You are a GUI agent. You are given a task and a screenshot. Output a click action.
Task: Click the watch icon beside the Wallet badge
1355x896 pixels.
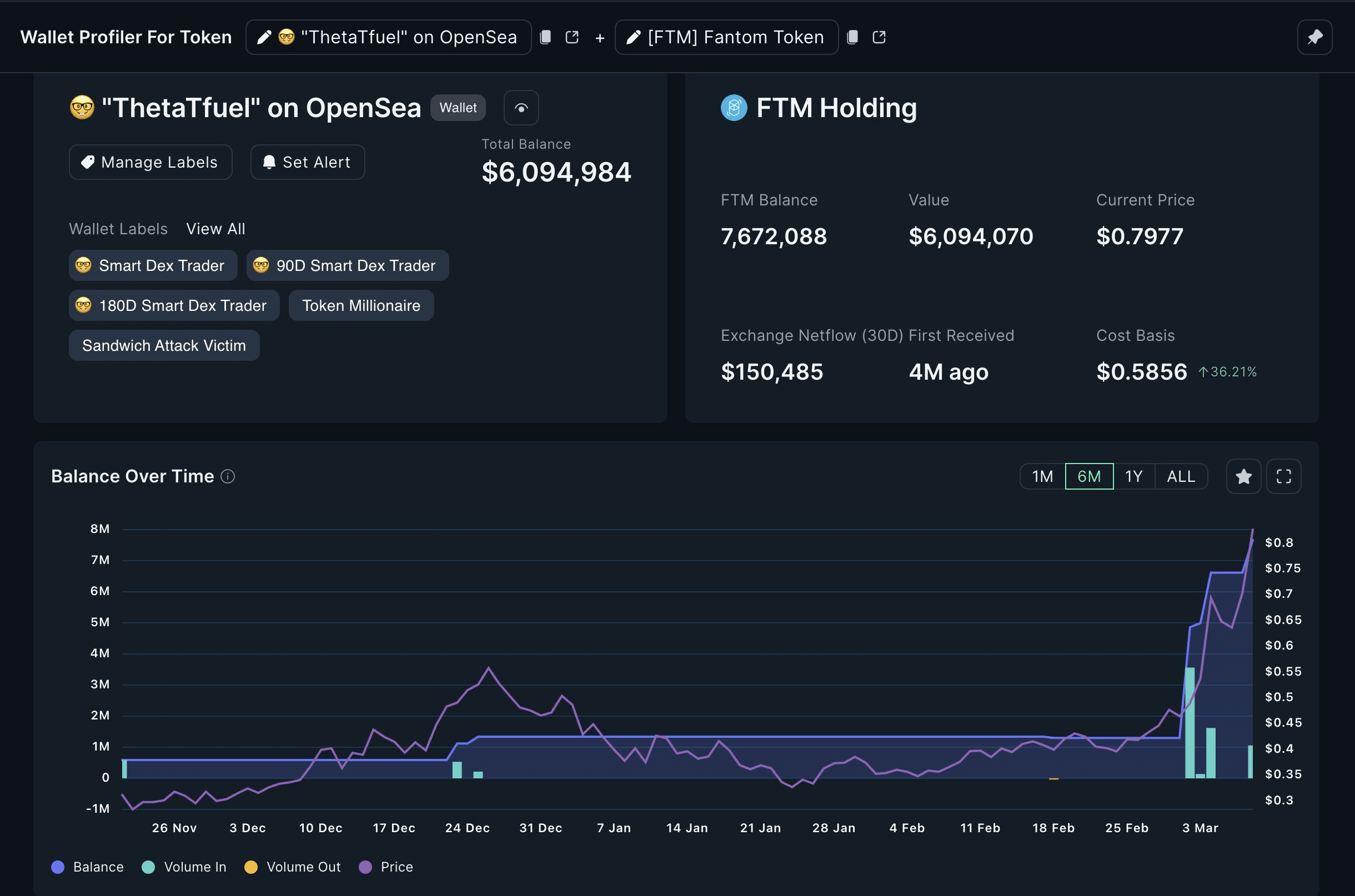point(521,108)
